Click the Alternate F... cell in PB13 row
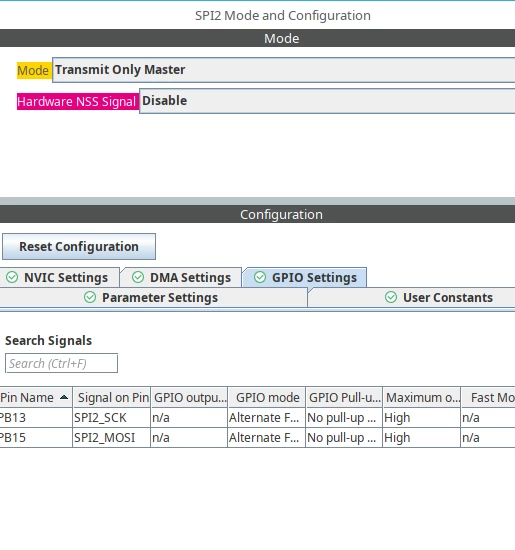This screenshot has width=515, height=550. point(267,418)
